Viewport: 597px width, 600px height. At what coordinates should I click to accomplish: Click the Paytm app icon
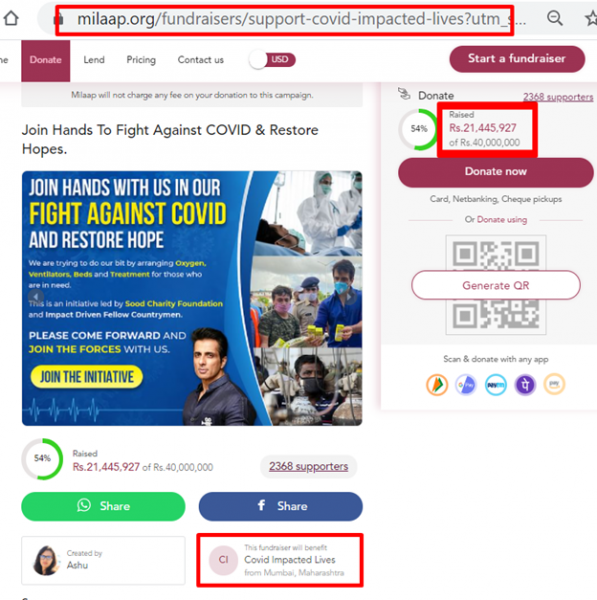496,385
